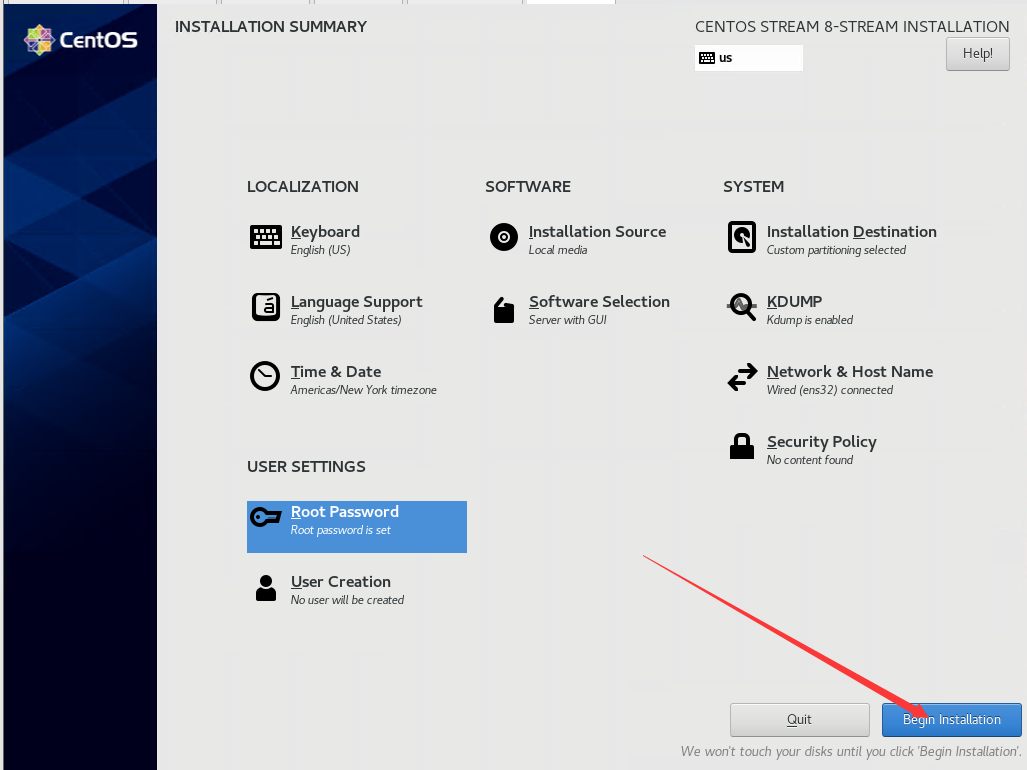Open KDUMP configuration
1027x770 pixels.
pyautogui.click(x=794, y=302)
